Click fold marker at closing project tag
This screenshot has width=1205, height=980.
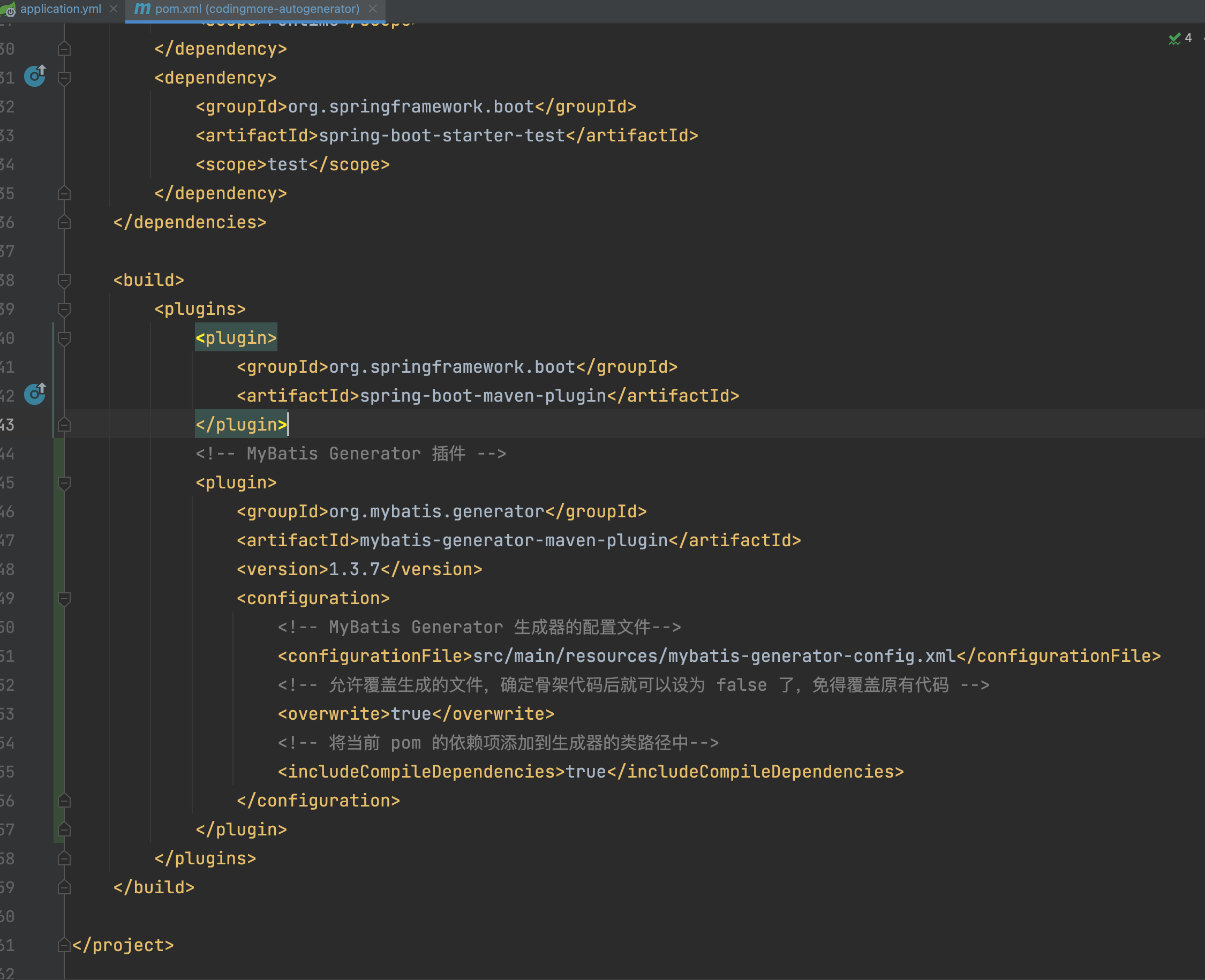tap(64, 945)
